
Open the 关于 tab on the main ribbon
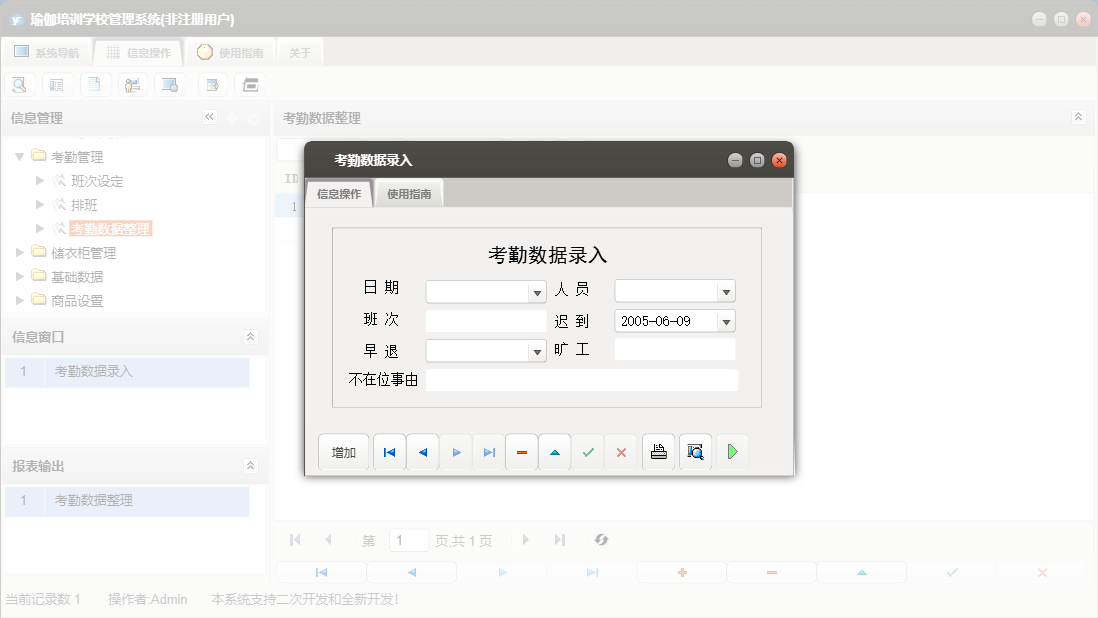click(299, 52)
